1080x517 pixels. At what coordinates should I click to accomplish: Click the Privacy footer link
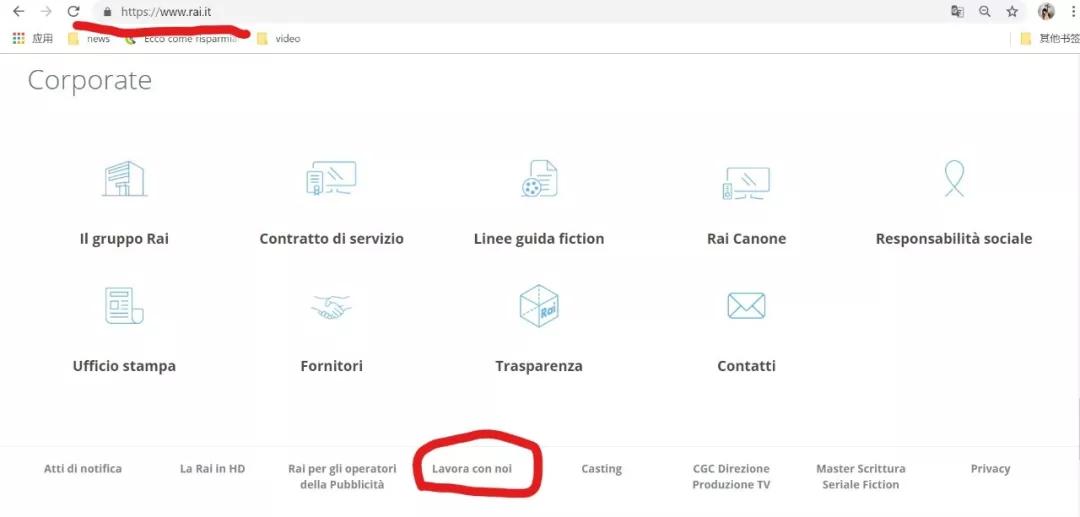(990, 469)
